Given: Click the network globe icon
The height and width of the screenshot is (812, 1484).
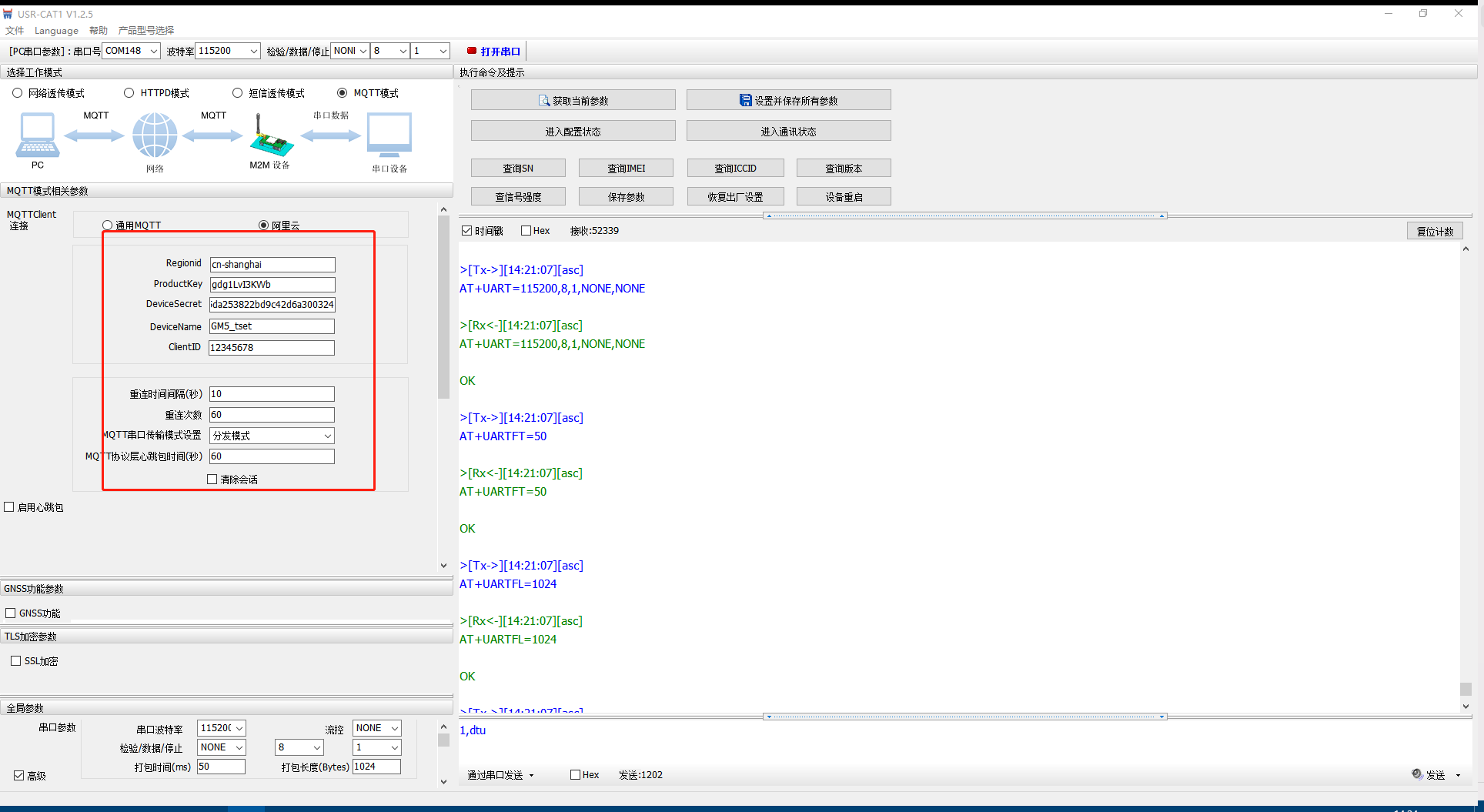Looking at the screenshot, I should (x=155, y=135).
